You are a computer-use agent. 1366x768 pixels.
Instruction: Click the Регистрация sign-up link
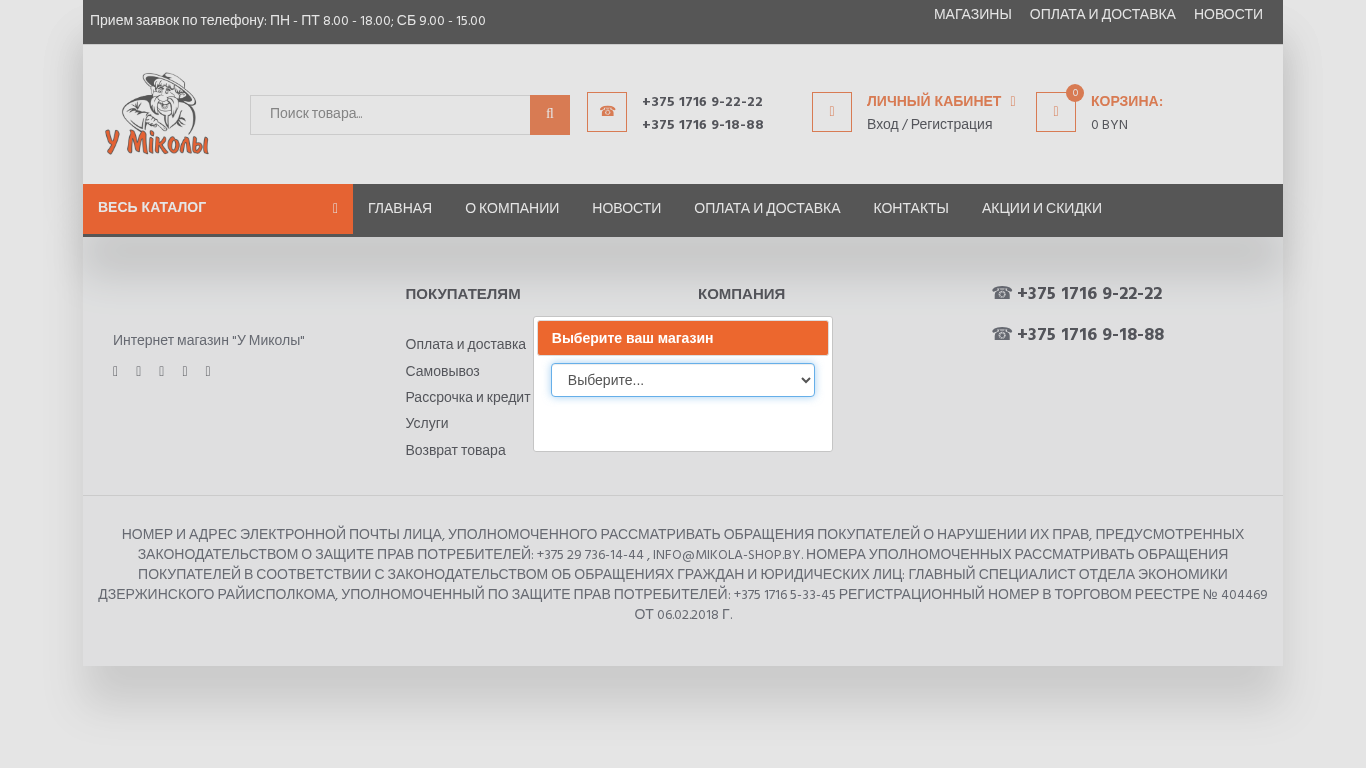tap(952, 124)
